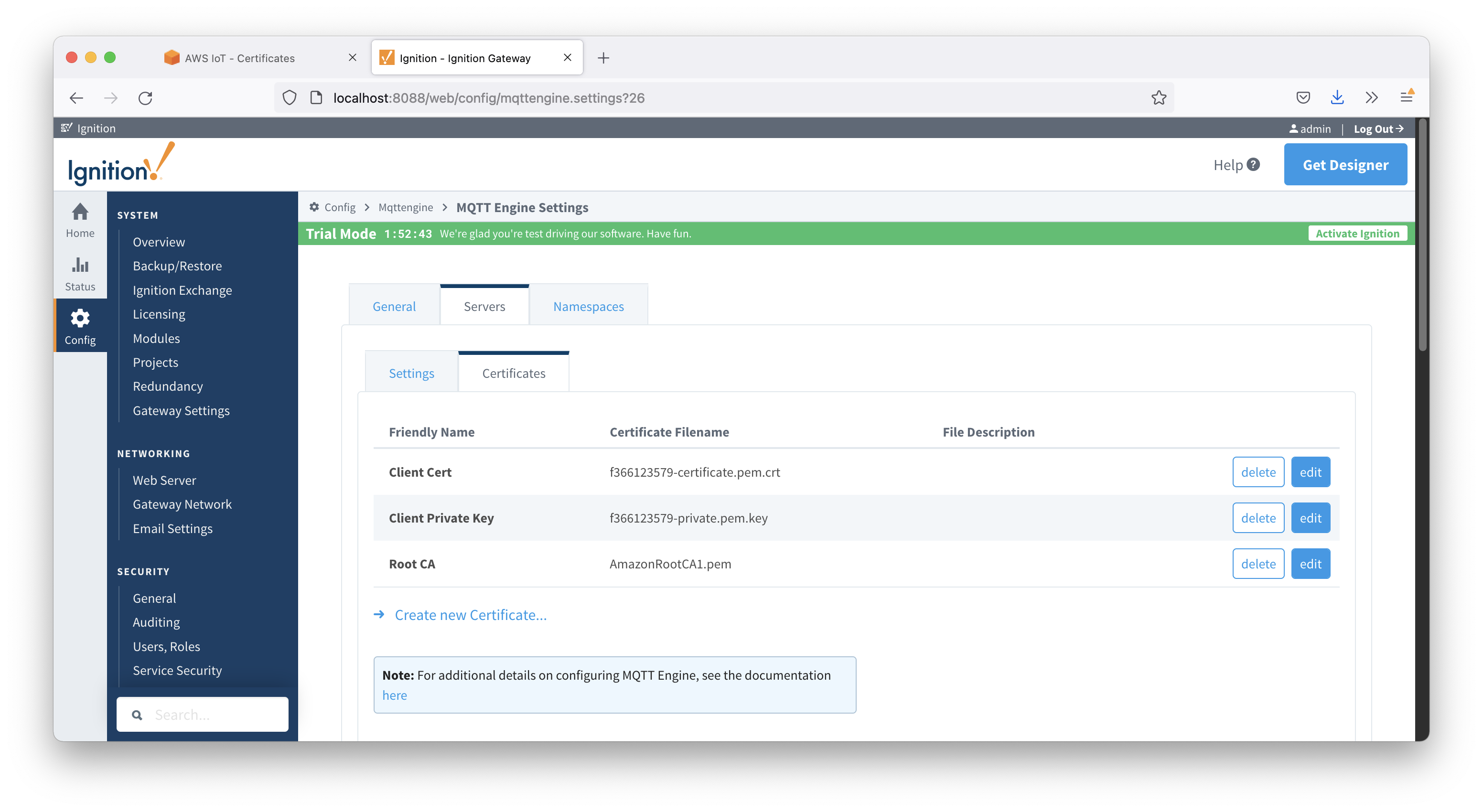Reload the page with refresh icon
The width and height of the screenshot is (1483, 812).
pos(145,98)
